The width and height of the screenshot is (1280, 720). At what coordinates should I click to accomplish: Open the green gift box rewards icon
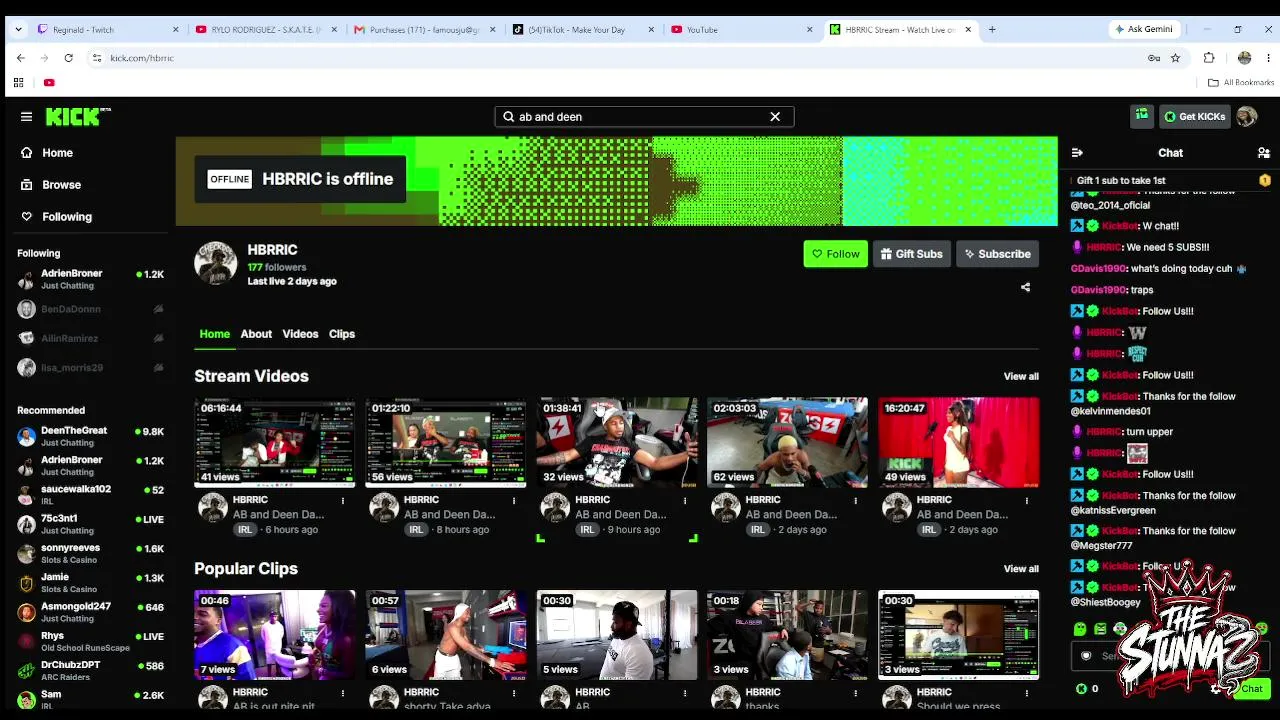pyautogui.click(x=1142, y=116)
